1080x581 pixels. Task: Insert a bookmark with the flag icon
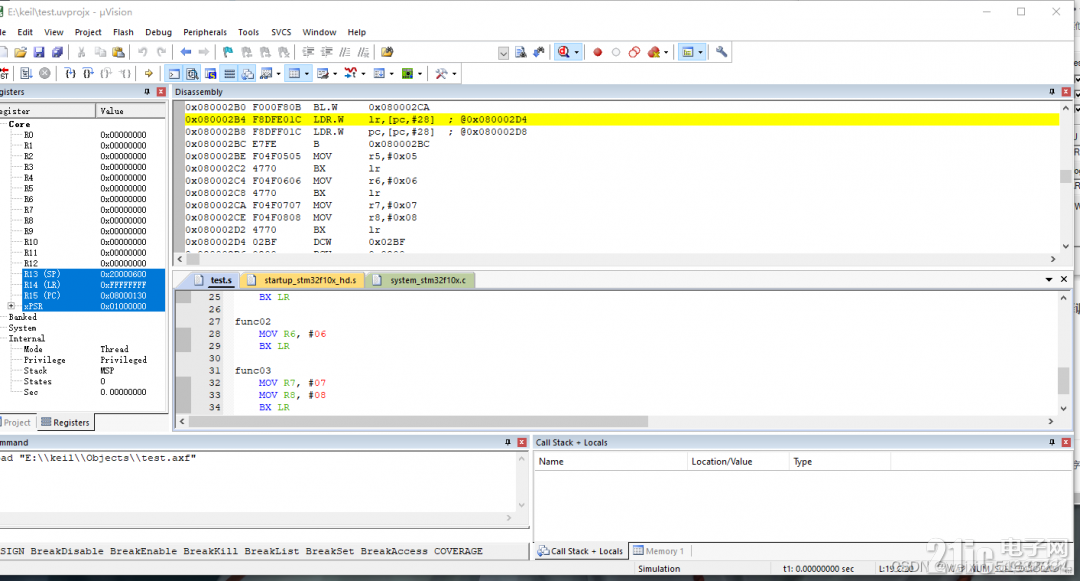(x=228, y=52)
